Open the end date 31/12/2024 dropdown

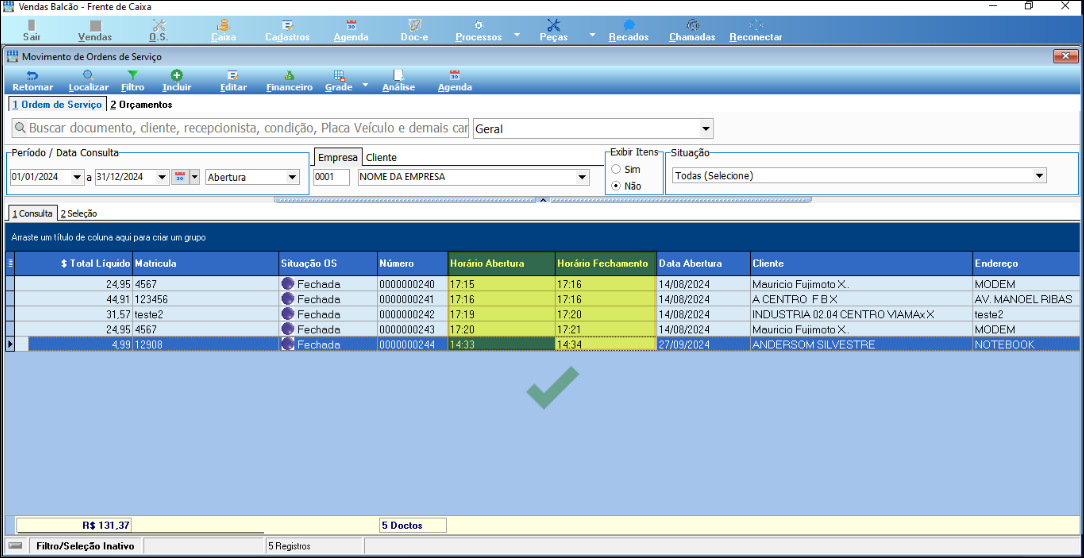(162, 177)
